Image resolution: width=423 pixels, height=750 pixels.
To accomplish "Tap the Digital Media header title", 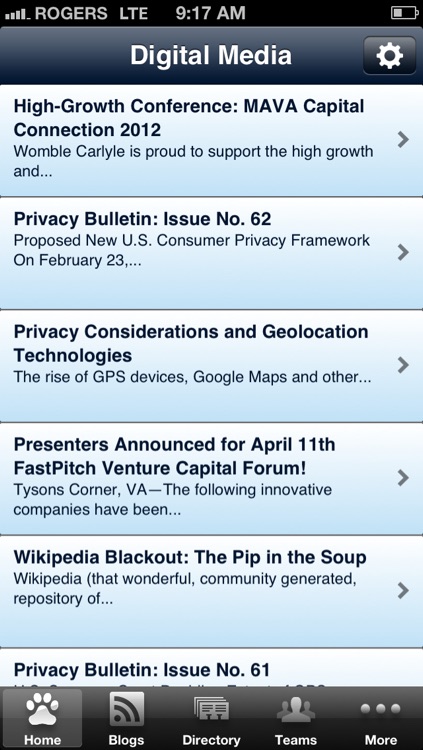I will point(211,55).
